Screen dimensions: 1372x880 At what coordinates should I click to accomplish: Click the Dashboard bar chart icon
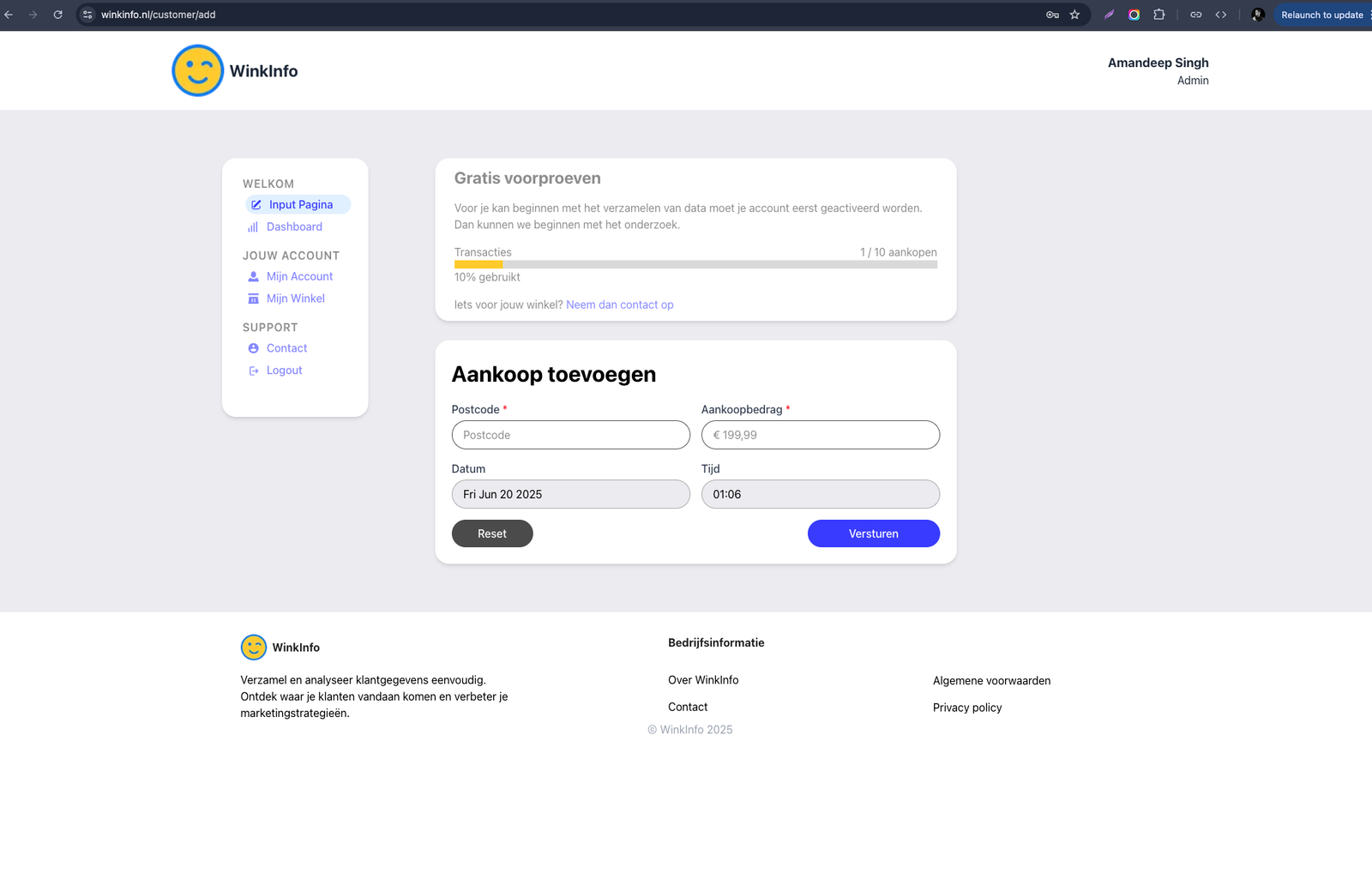tap(253, 227)
